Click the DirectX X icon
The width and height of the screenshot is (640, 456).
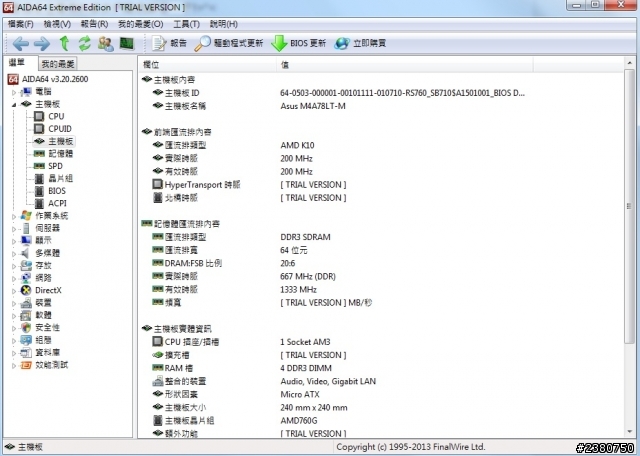click(x=26, y=290)
